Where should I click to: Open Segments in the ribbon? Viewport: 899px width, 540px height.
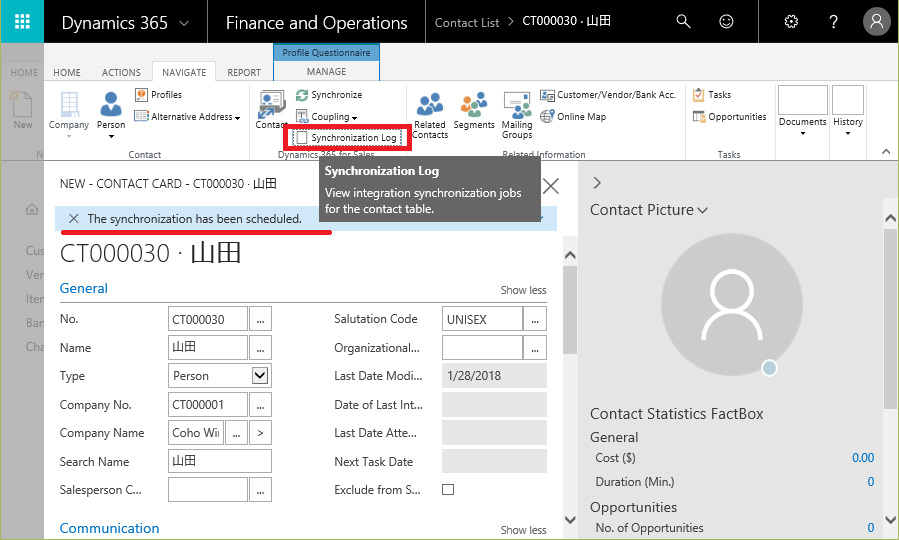(474, 111)
